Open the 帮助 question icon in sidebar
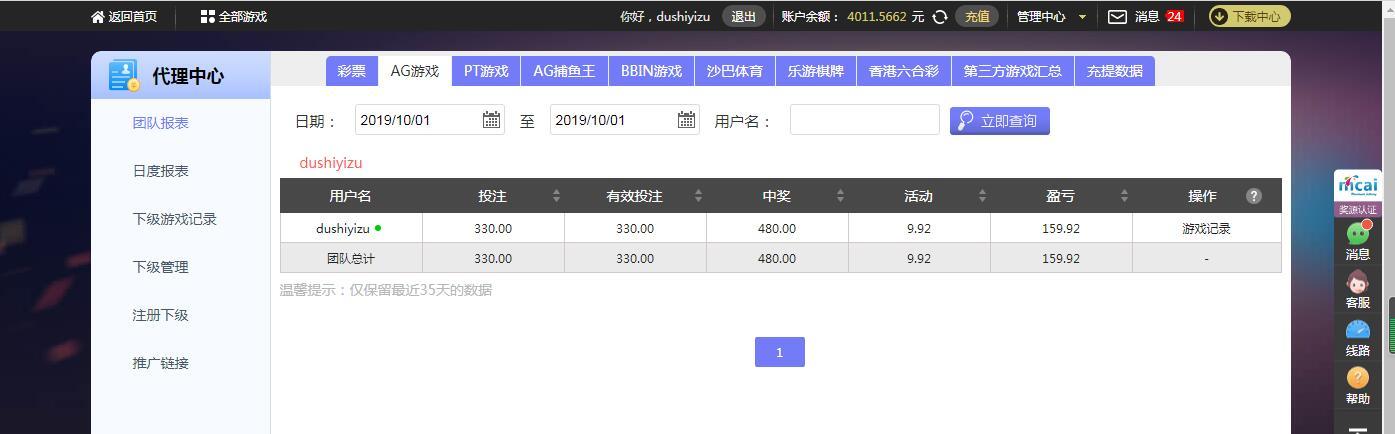 pos(1358,378)
